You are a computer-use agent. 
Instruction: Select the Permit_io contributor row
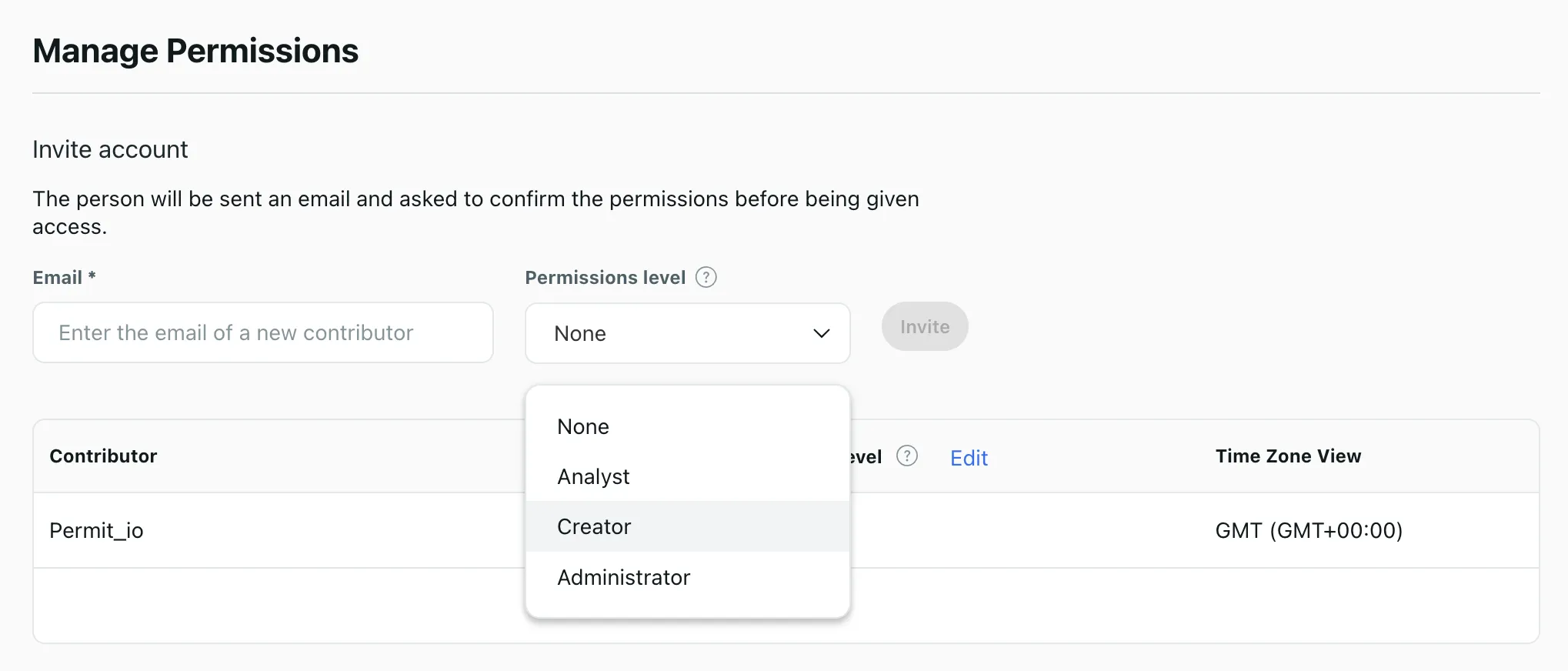(96, 531)
